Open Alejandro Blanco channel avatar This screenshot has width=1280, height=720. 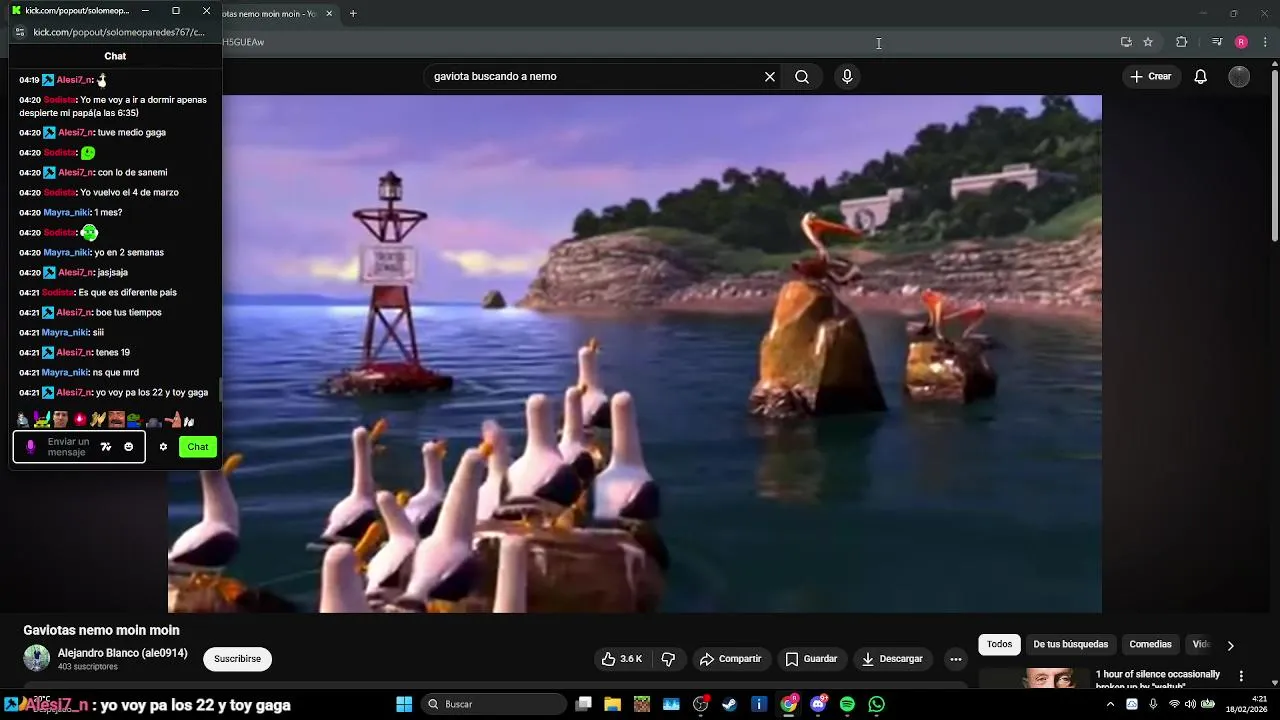coord(37,658)
